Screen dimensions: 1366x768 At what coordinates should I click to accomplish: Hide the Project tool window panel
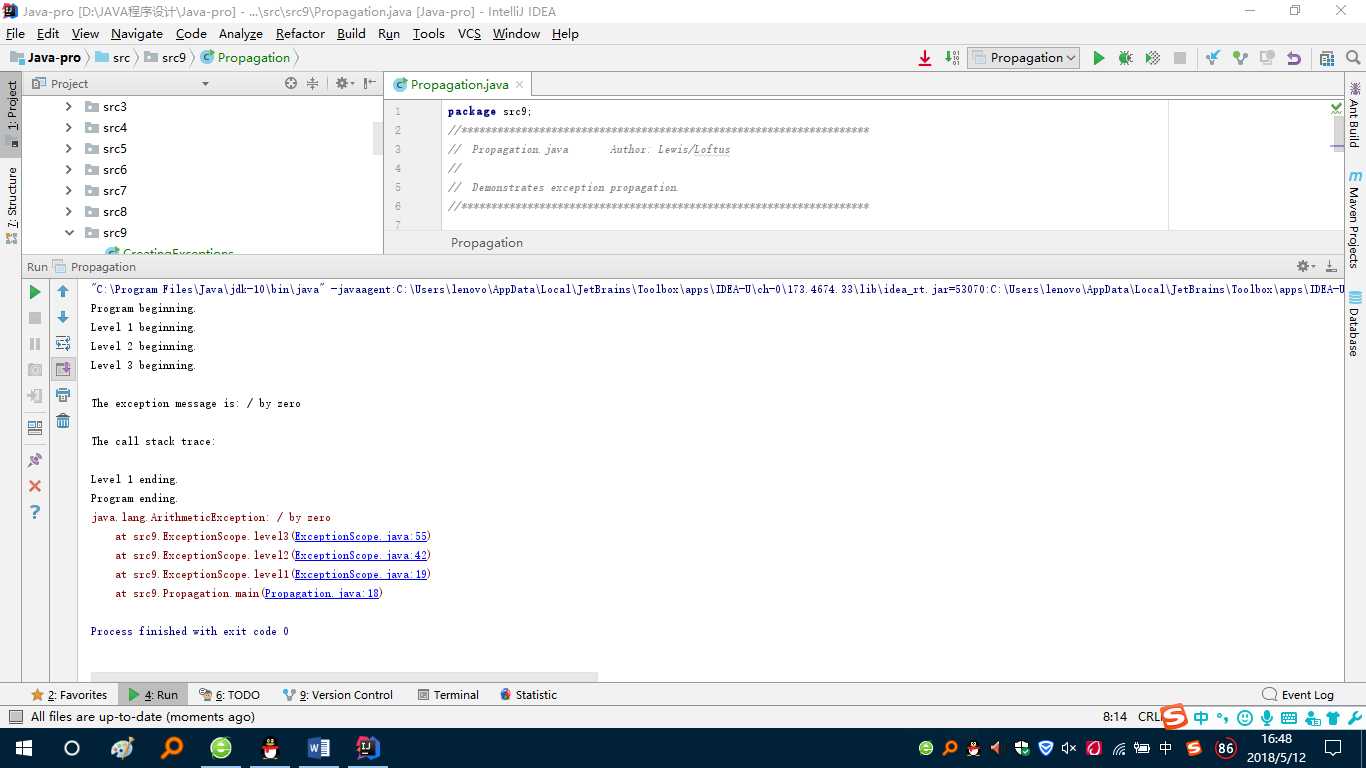click(x=370, y=84)
